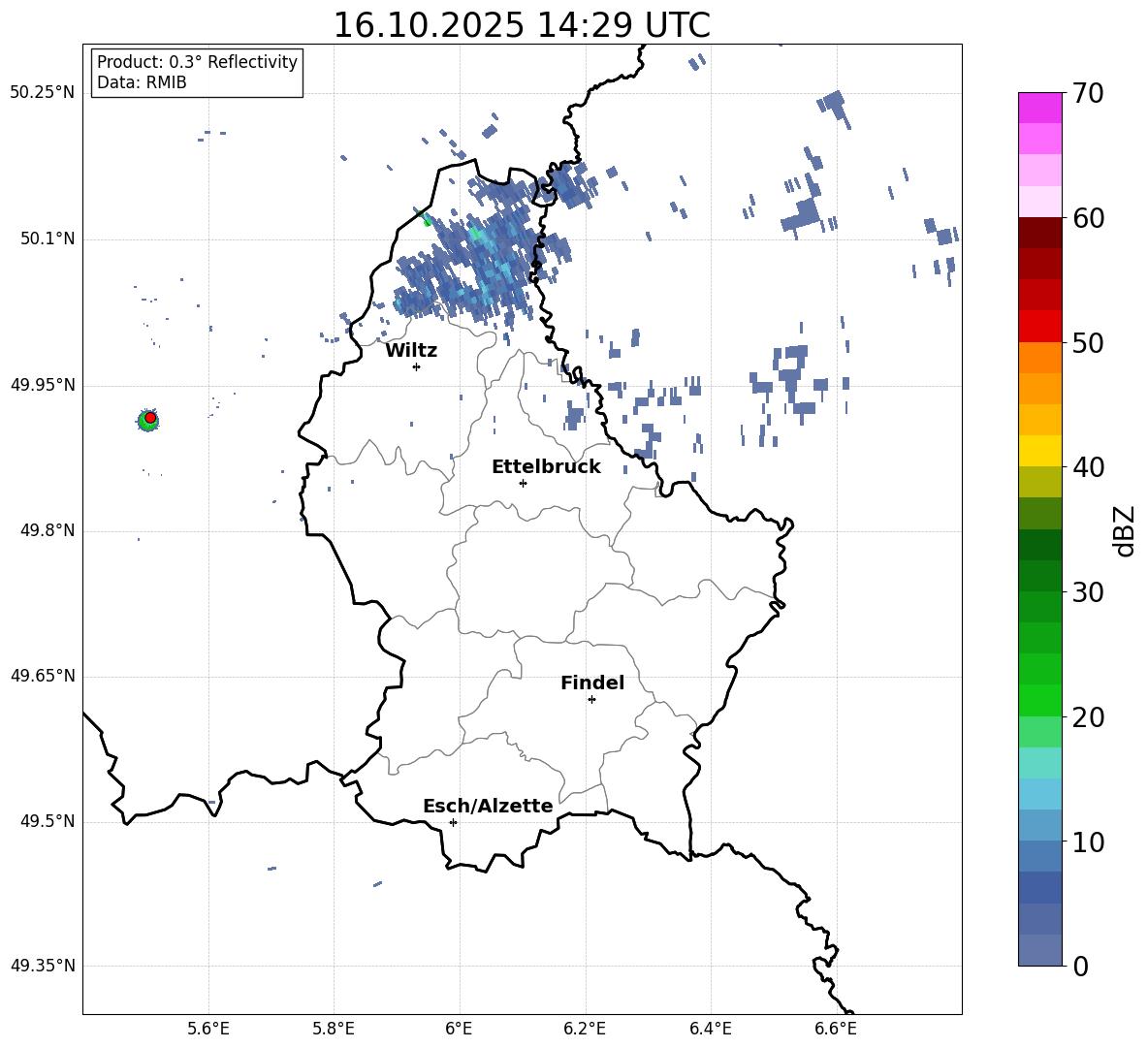Click the red radar site marker
1148x1048 pixels.
(x=150, y=417)
